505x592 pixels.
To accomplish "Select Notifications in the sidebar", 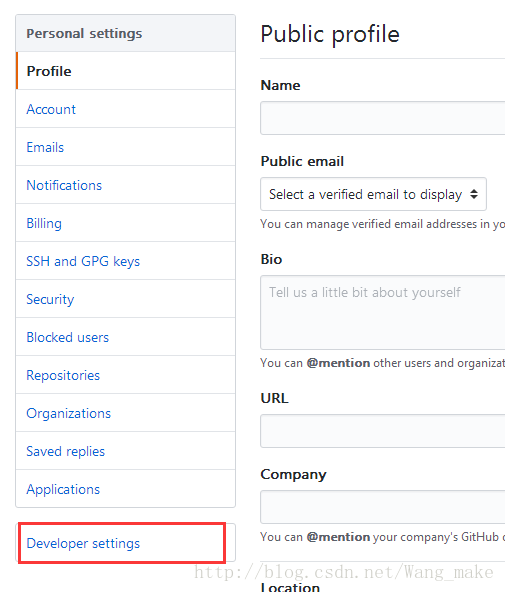I will point(126,185).
